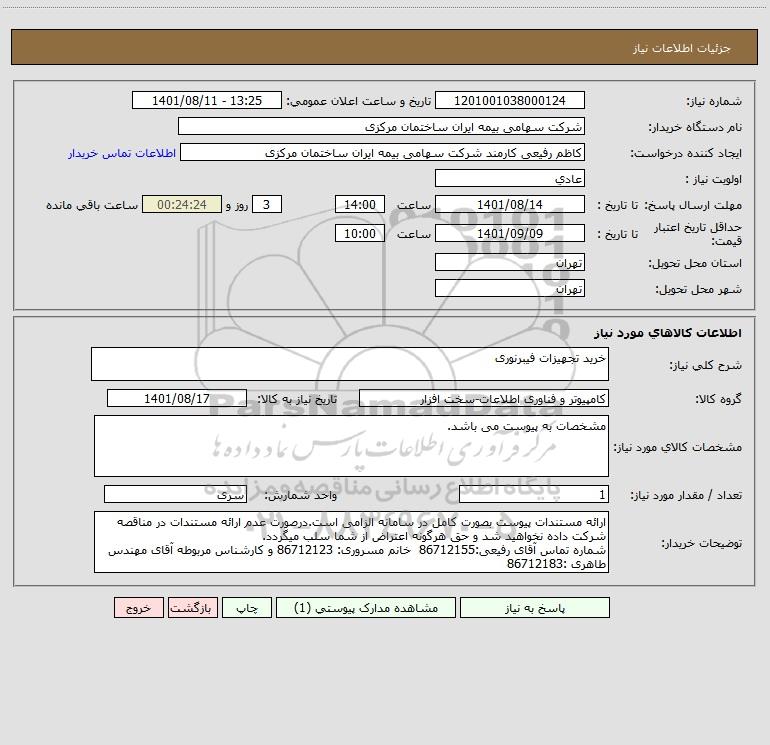770x745 pixels.
Task: Click the priority field عادی
Action: coord(510,179)
